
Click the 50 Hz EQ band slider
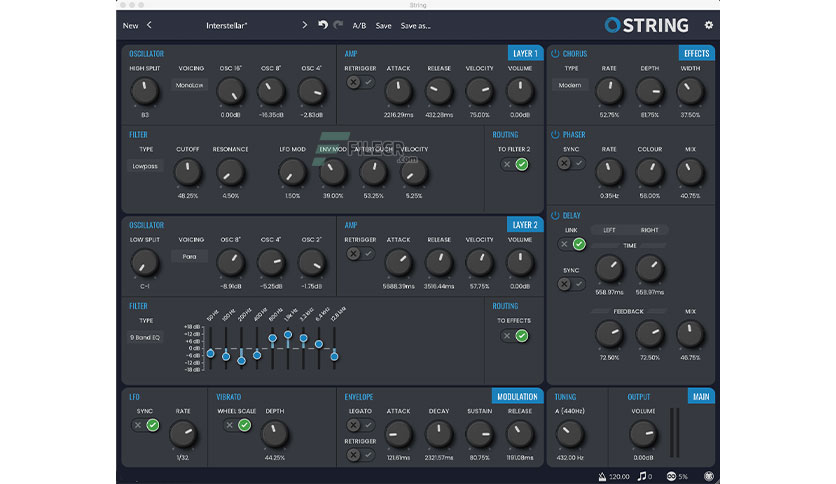211,348
